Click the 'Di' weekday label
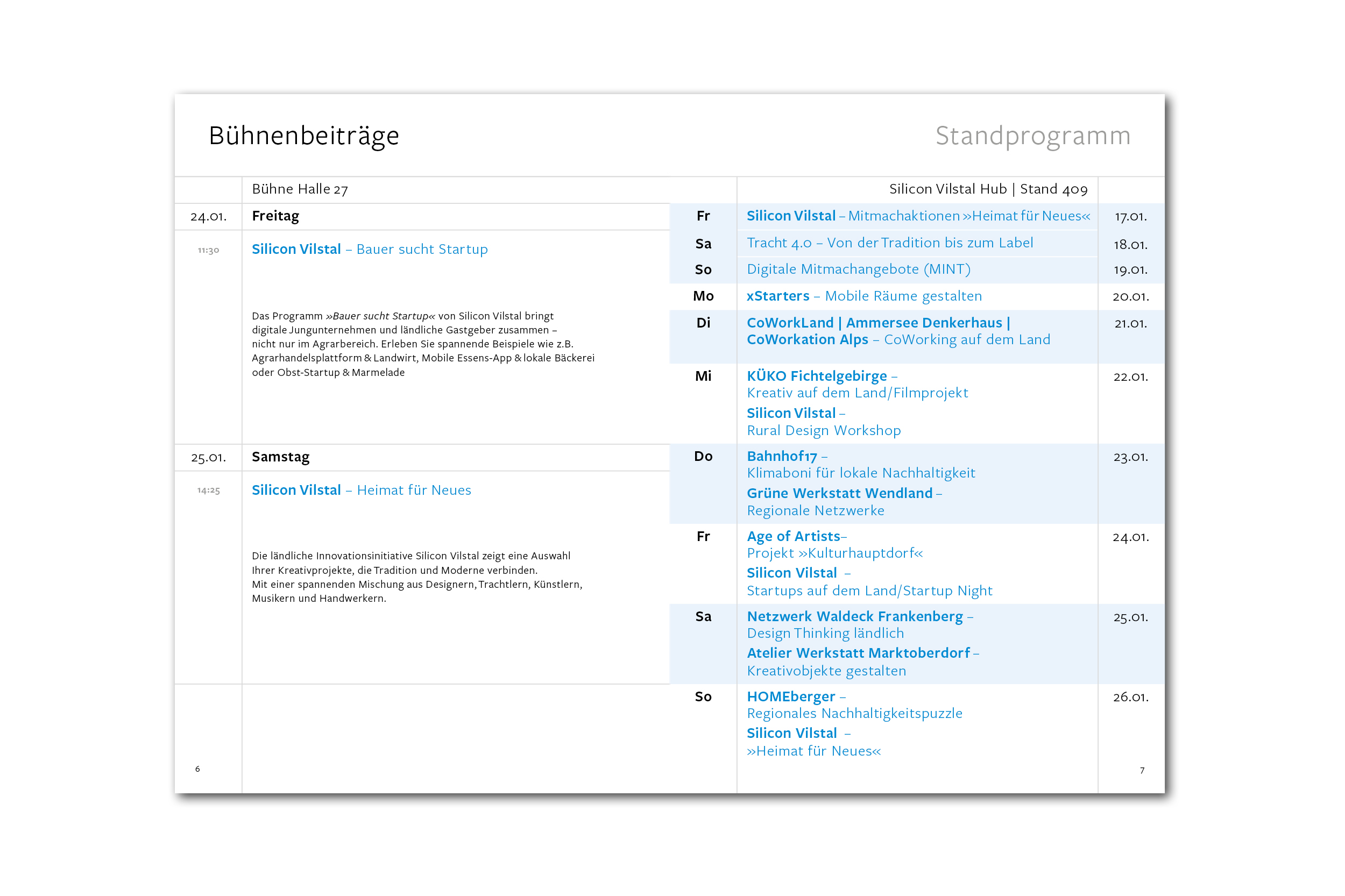 [703, 323]
